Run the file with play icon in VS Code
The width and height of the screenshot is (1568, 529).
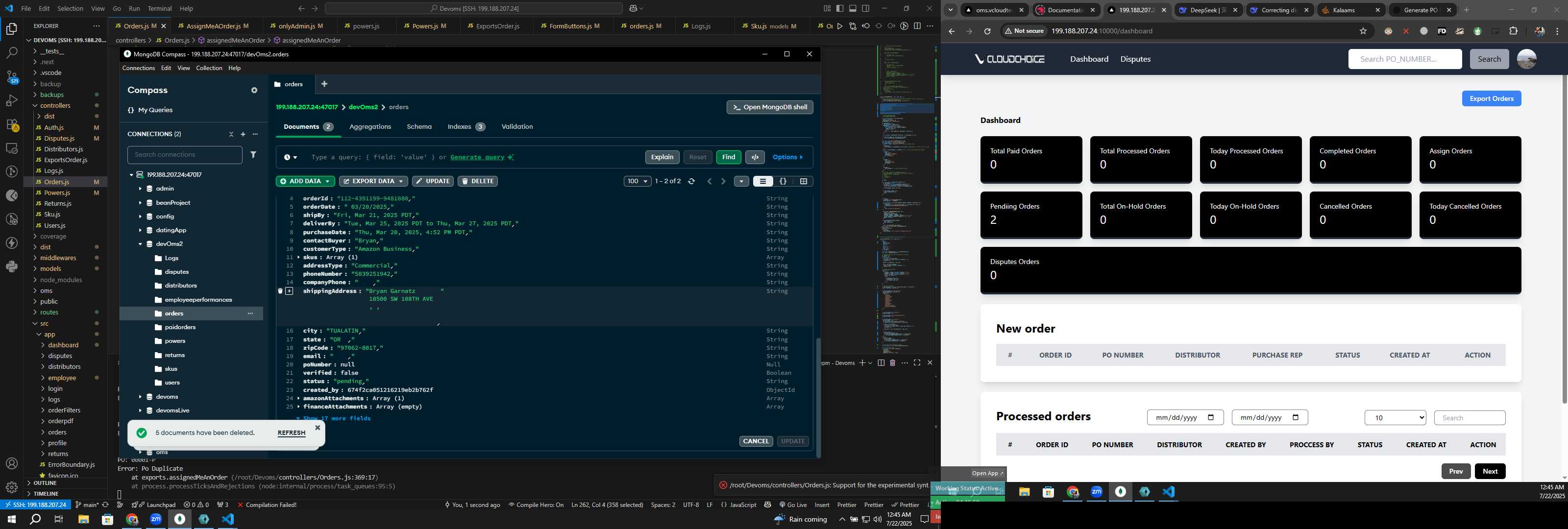[x=840, y=26]
